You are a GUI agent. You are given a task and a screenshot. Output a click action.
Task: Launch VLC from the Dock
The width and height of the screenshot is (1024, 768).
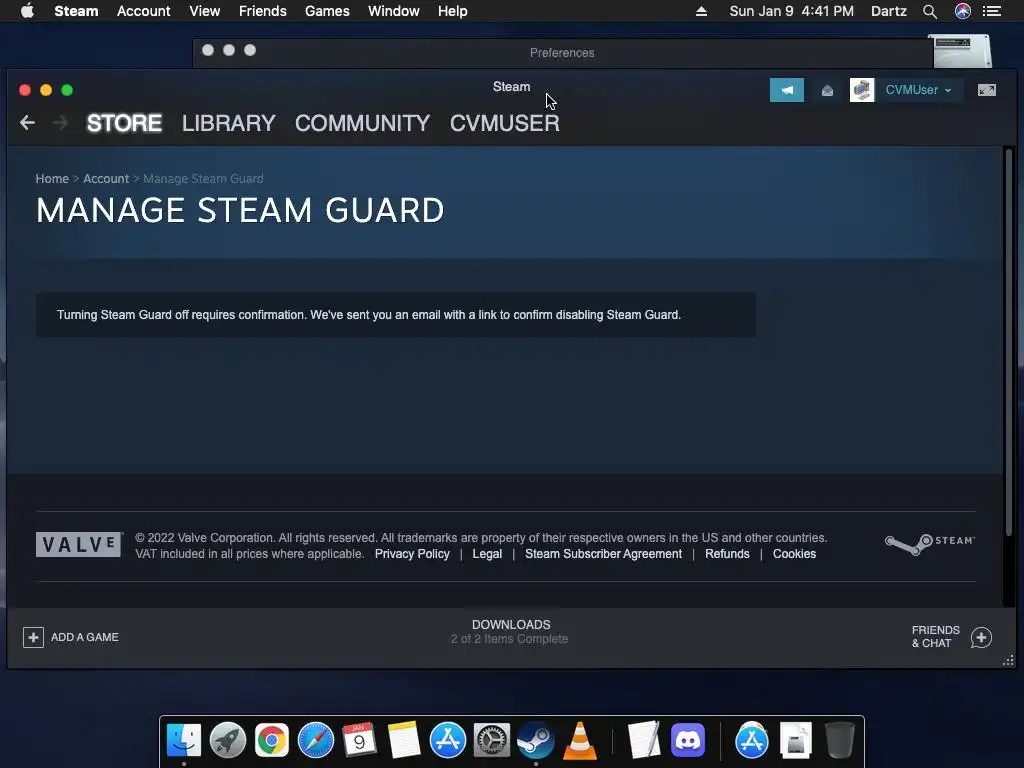click(x=579, y=741)
